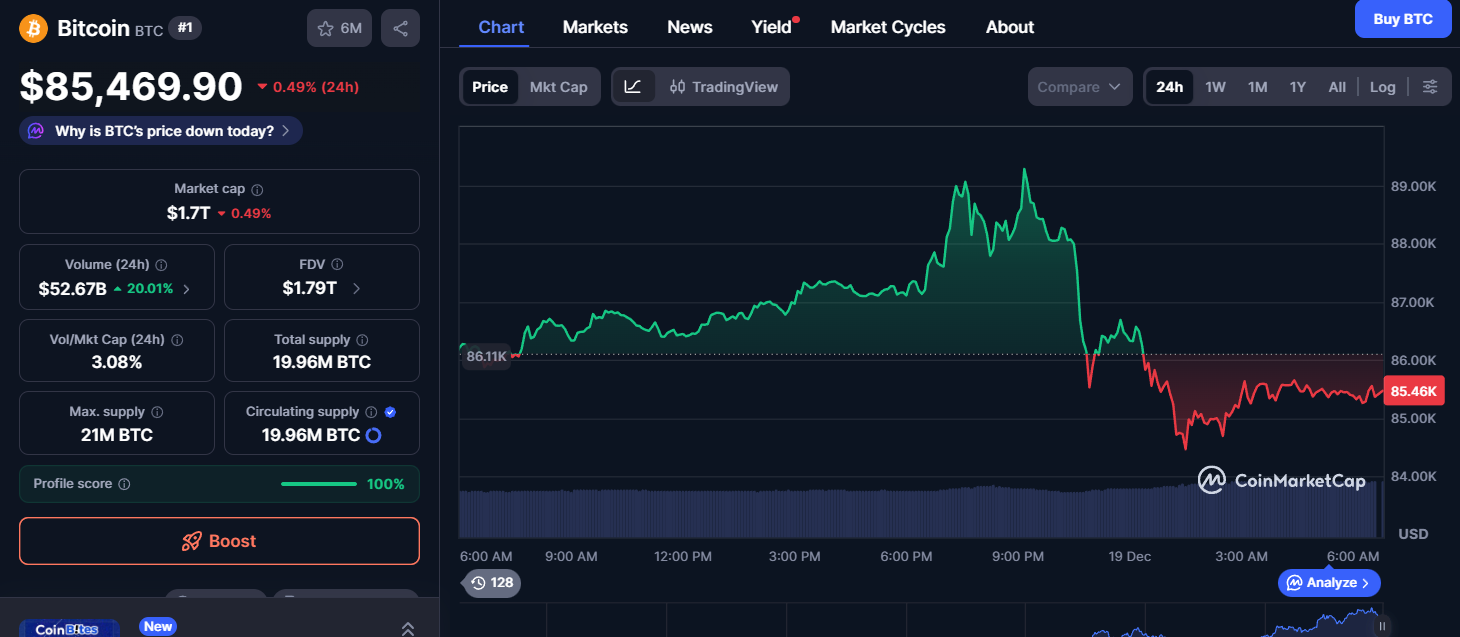Click the Buy BTC button
Image resolution: width=1460 pixels, height=637 pixels.
(1403, 19)
